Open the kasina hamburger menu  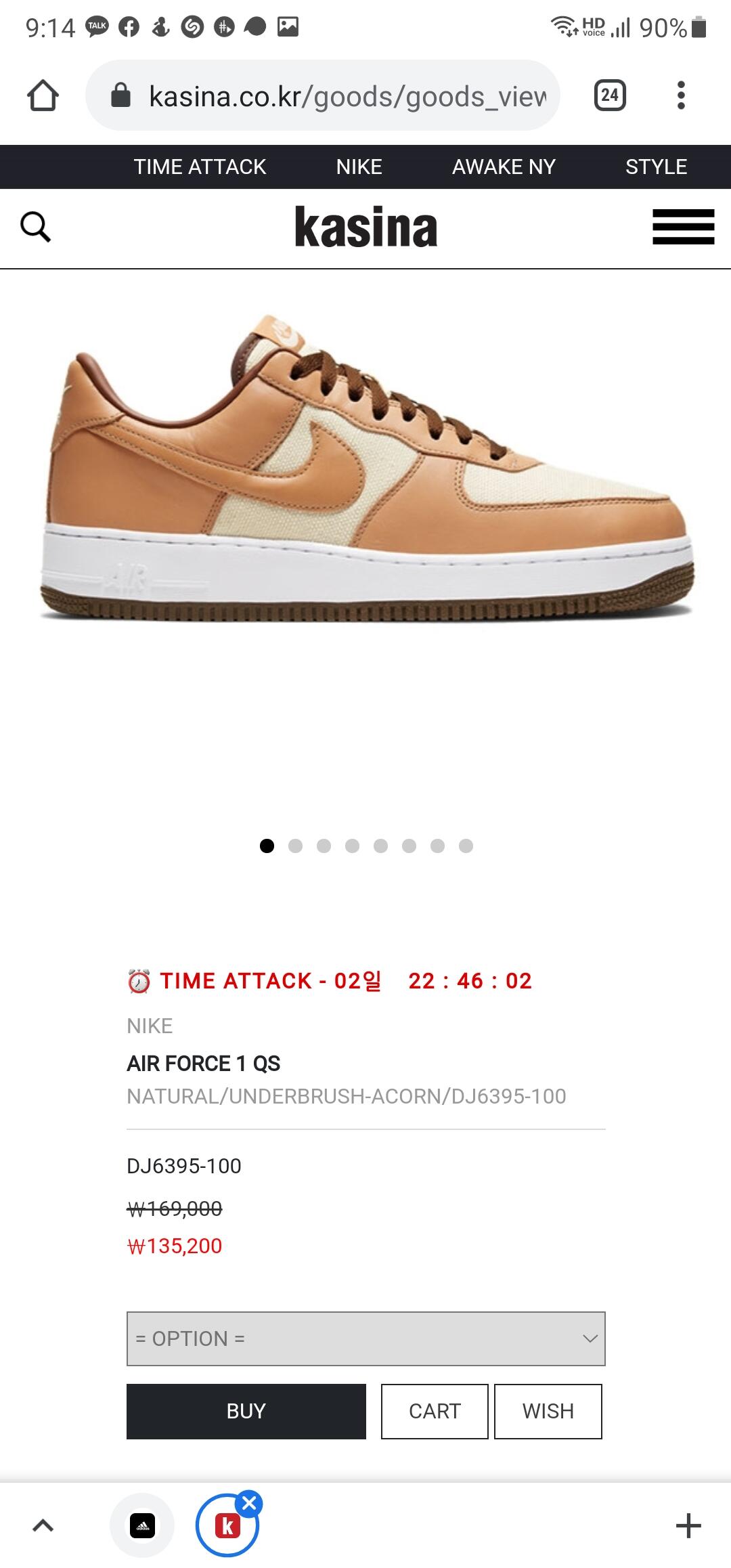[x=683, y=227]
